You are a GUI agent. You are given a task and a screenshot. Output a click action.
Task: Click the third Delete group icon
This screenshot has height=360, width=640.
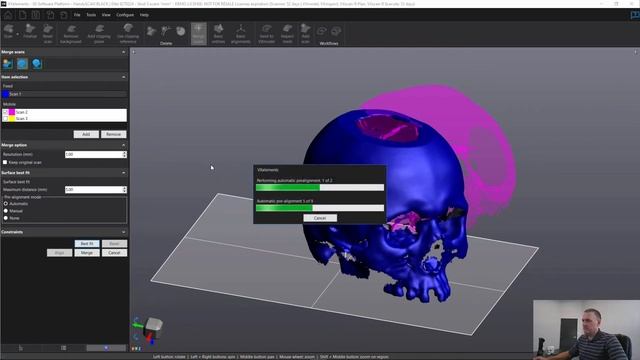(x=180, y=31)
